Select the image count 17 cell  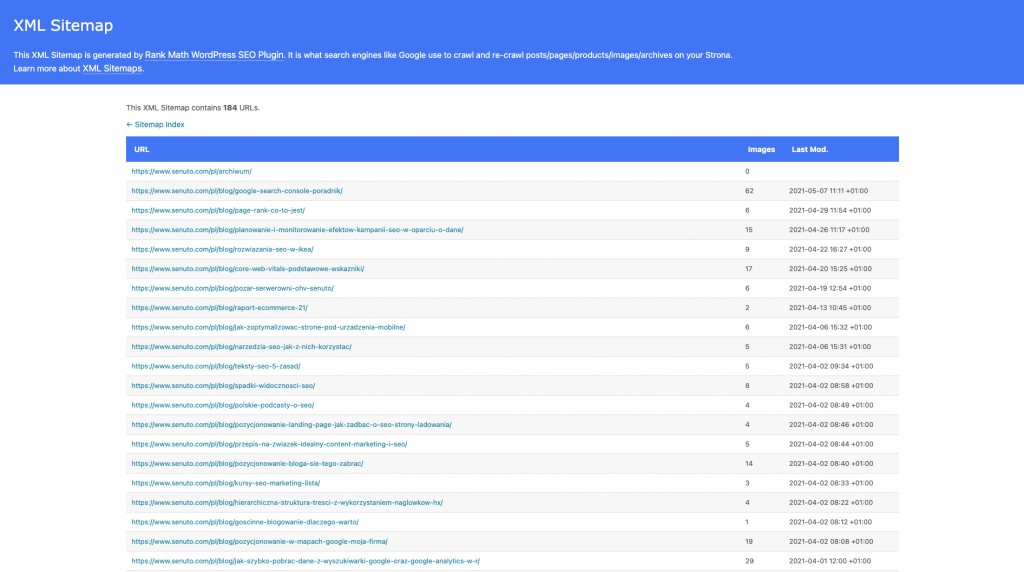tap(748, 269)
